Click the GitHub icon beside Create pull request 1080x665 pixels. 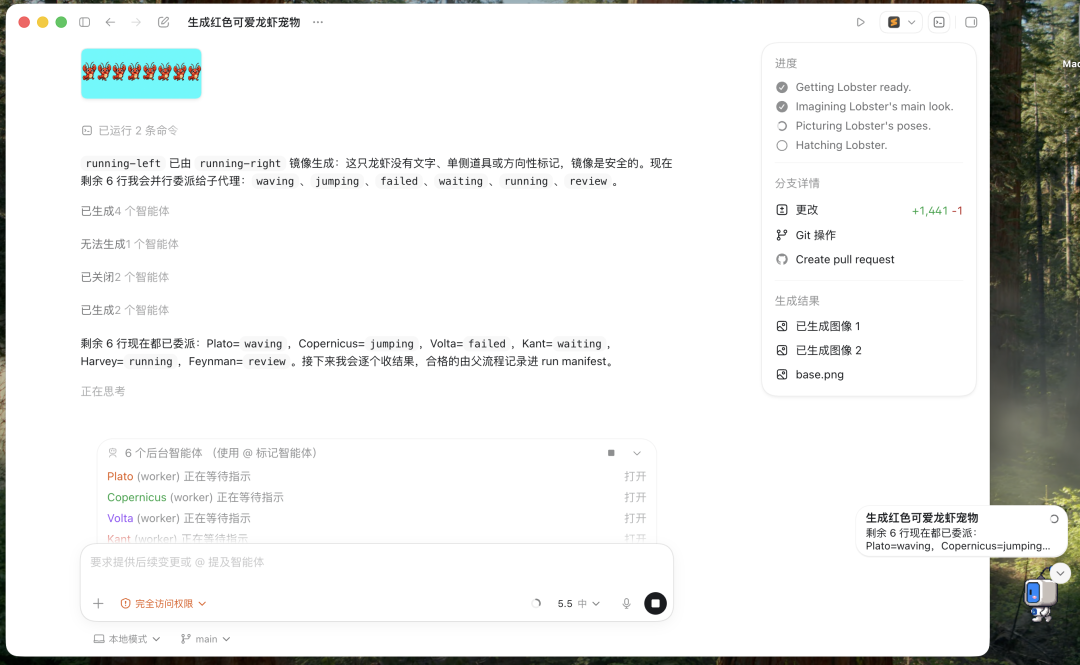tap(782, 259)
